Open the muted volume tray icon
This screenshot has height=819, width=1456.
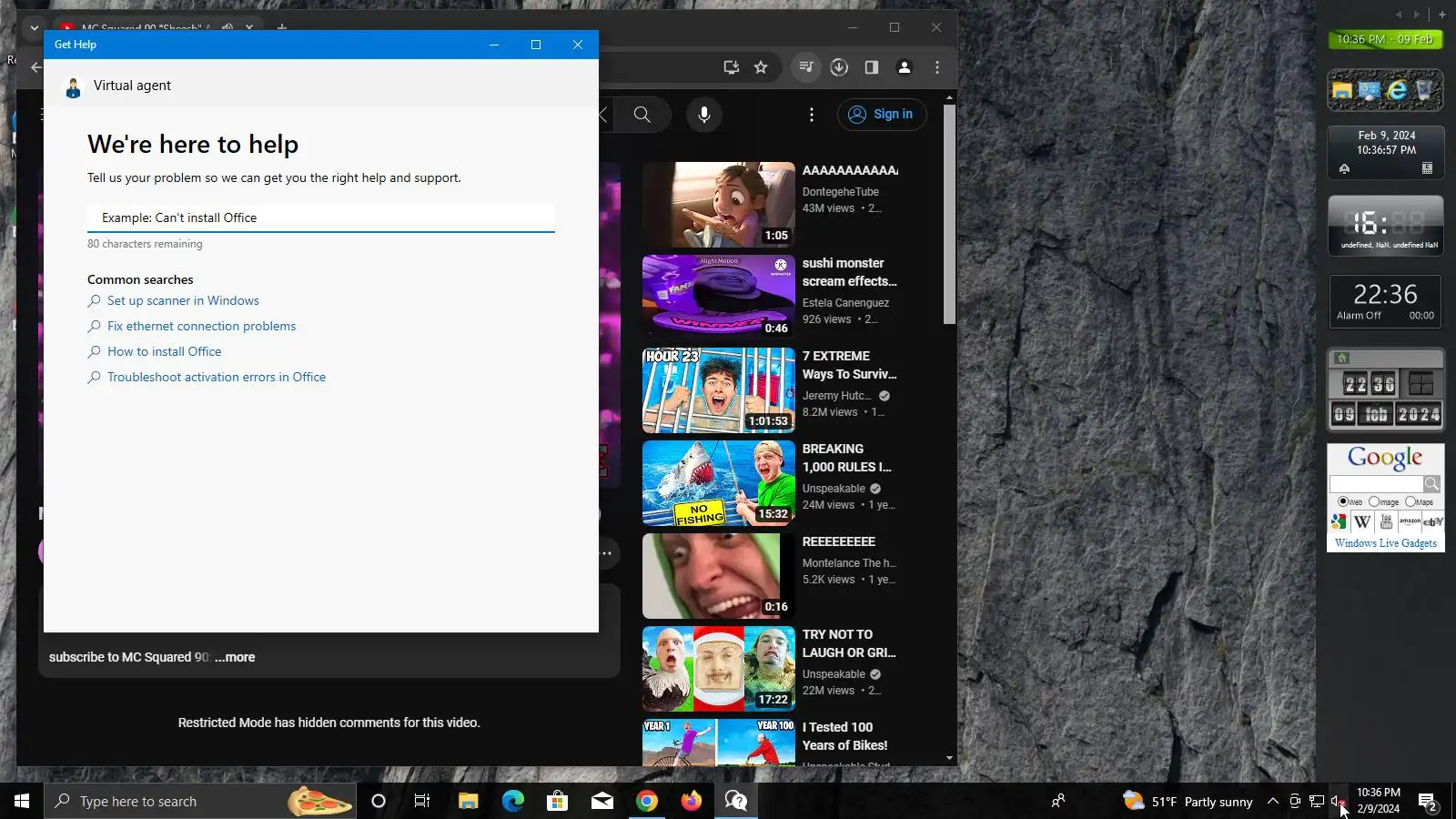(1338, 801)
